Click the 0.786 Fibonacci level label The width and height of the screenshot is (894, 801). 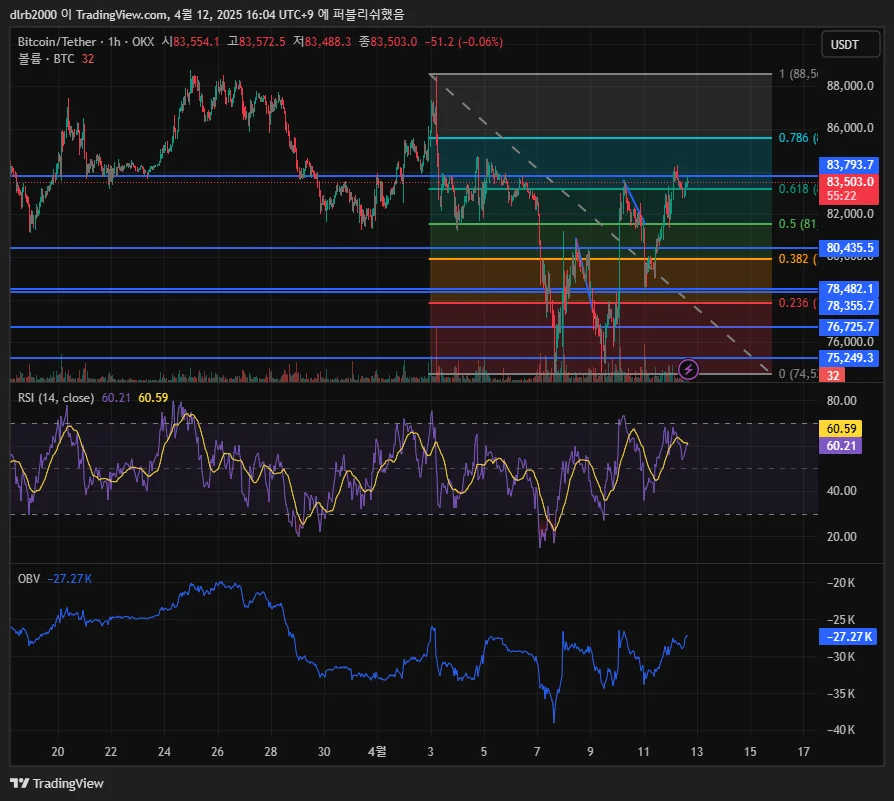[796, 138]
